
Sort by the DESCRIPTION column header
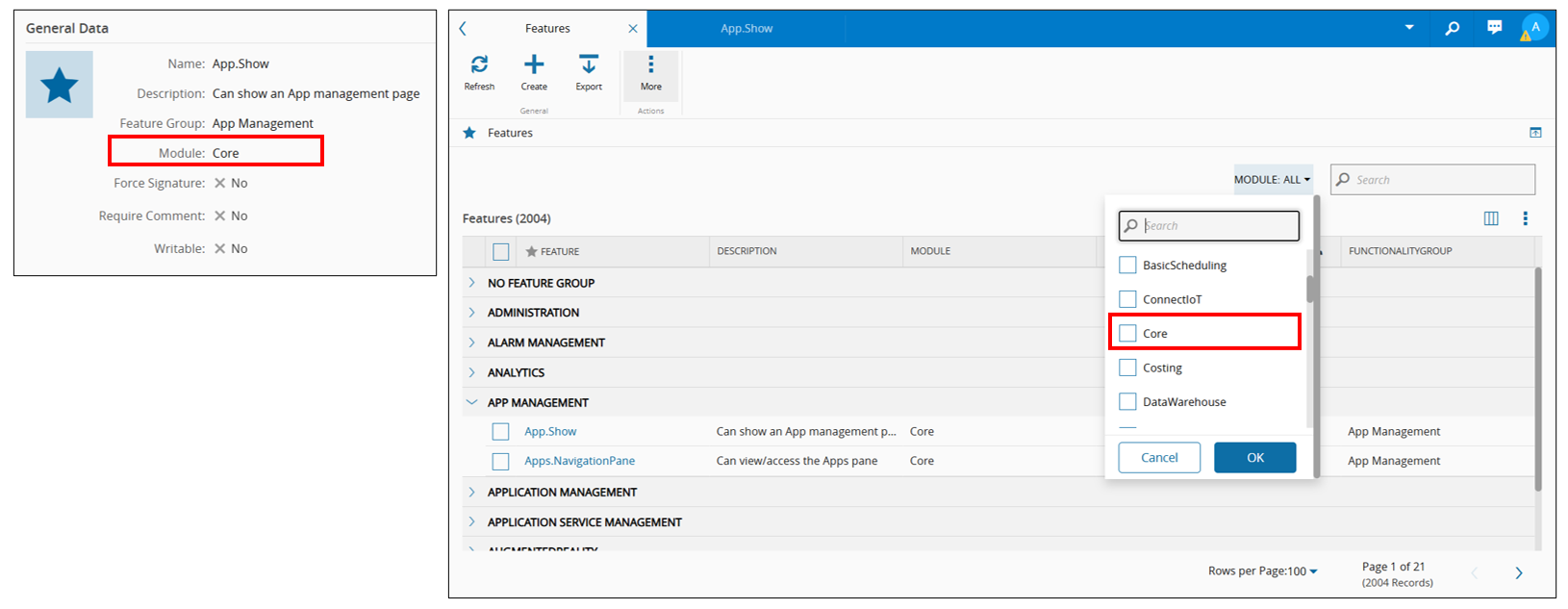coord(746,251)
